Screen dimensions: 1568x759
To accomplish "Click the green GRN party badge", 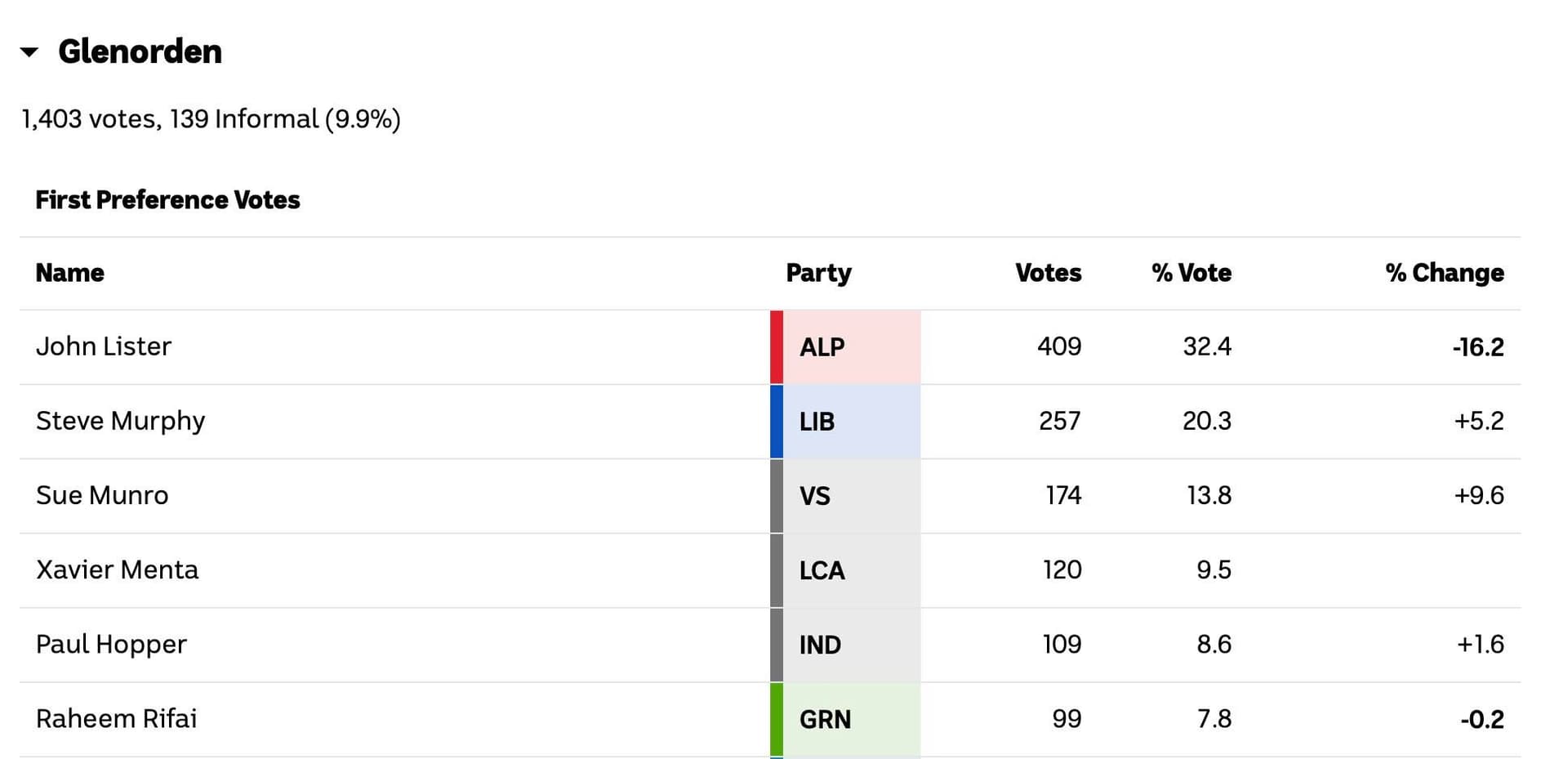I will coord(844,719).
